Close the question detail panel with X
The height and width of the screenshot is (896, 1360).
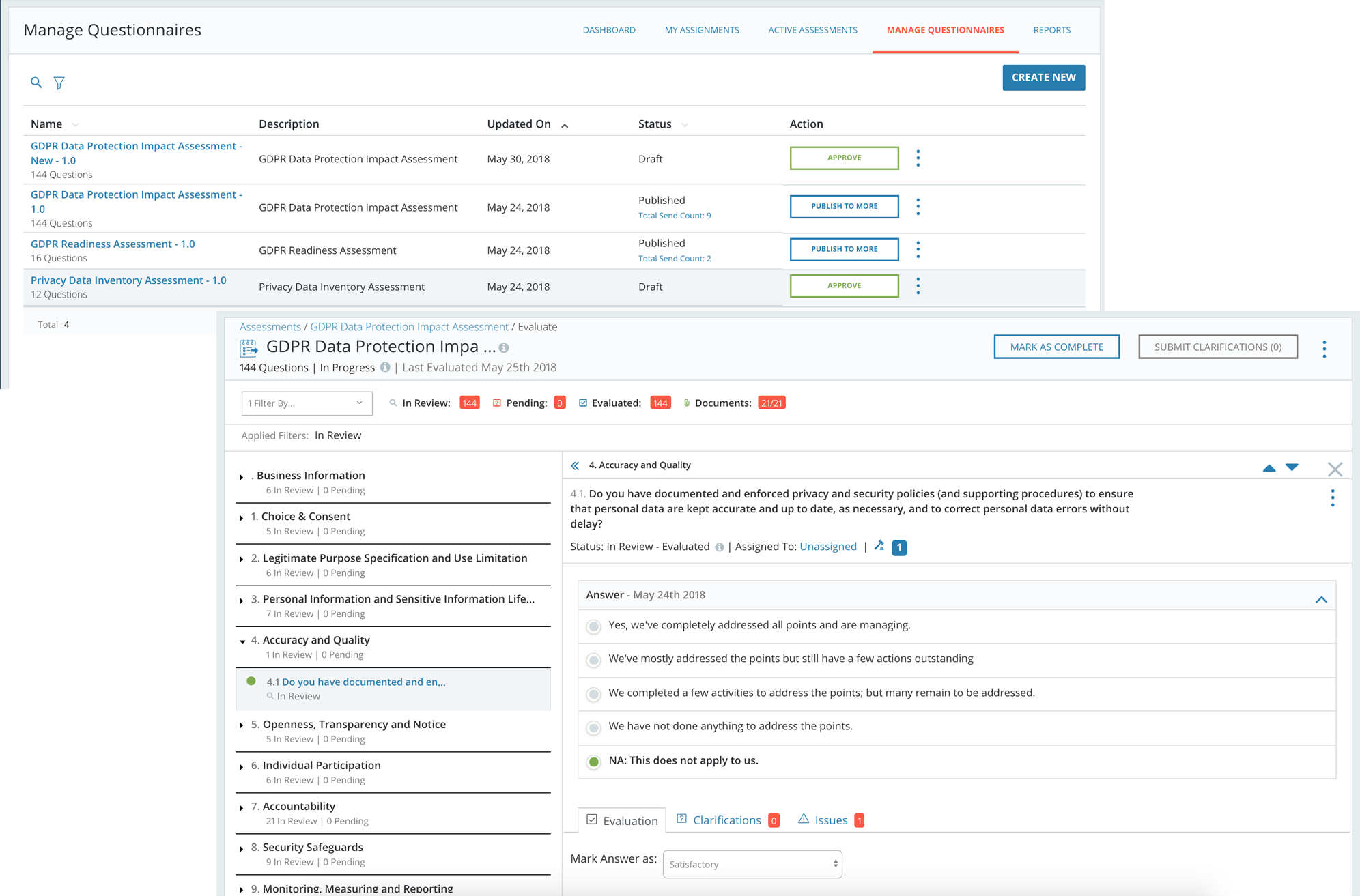pos(1335,469)
